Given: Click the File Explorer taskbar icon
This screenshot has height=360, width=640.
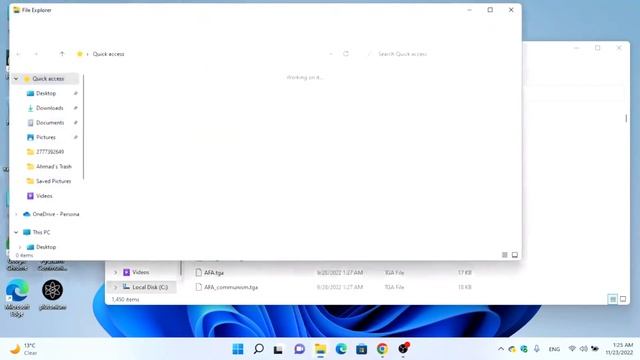Looking at the screenshot, I should [x=320, y=349].
